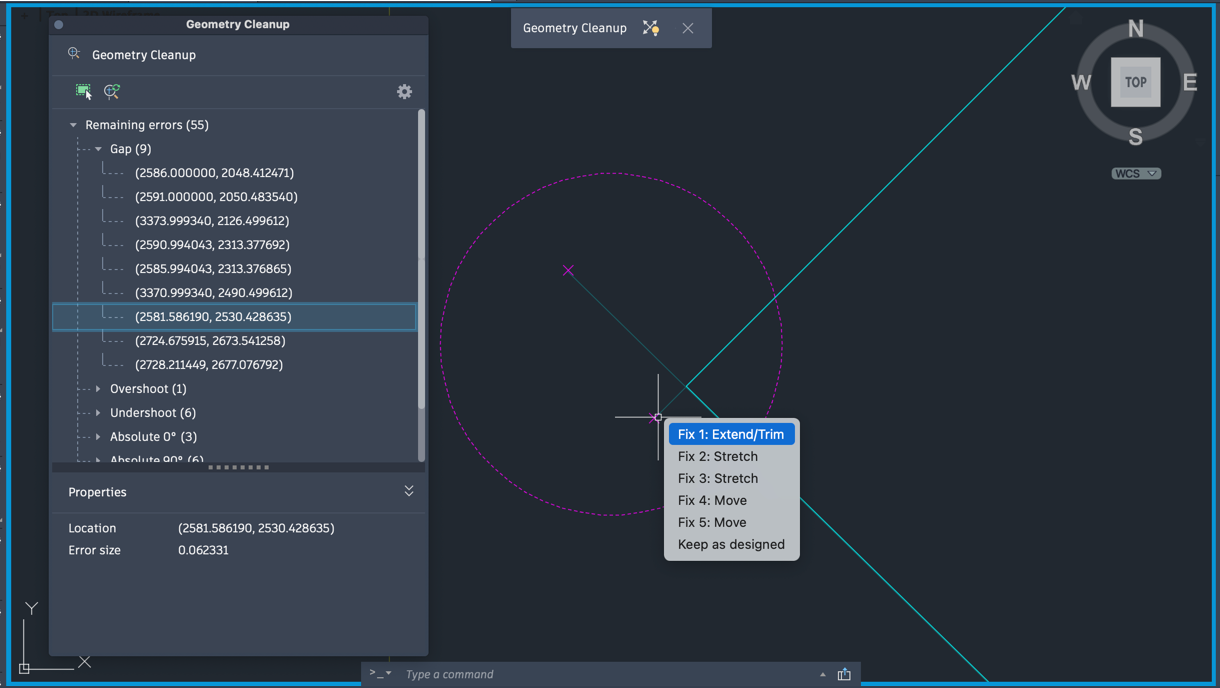The image size is (1220, 688).
Task: Collapse the Properties section with double chevron
Action: [x=409, y=491]
